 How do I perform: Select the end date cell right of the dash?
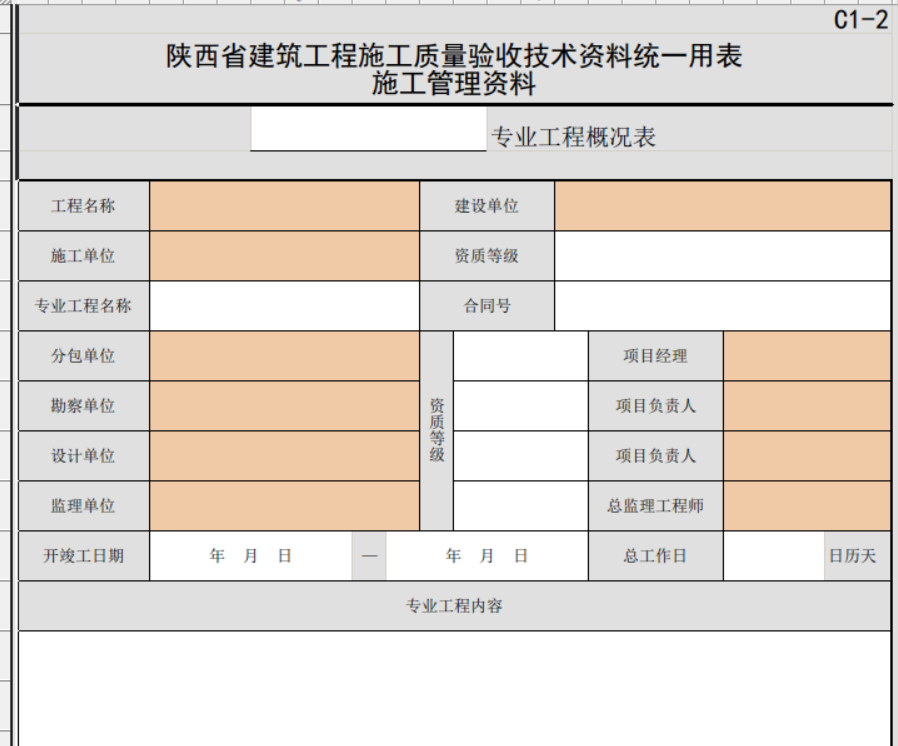pos(487,556)
